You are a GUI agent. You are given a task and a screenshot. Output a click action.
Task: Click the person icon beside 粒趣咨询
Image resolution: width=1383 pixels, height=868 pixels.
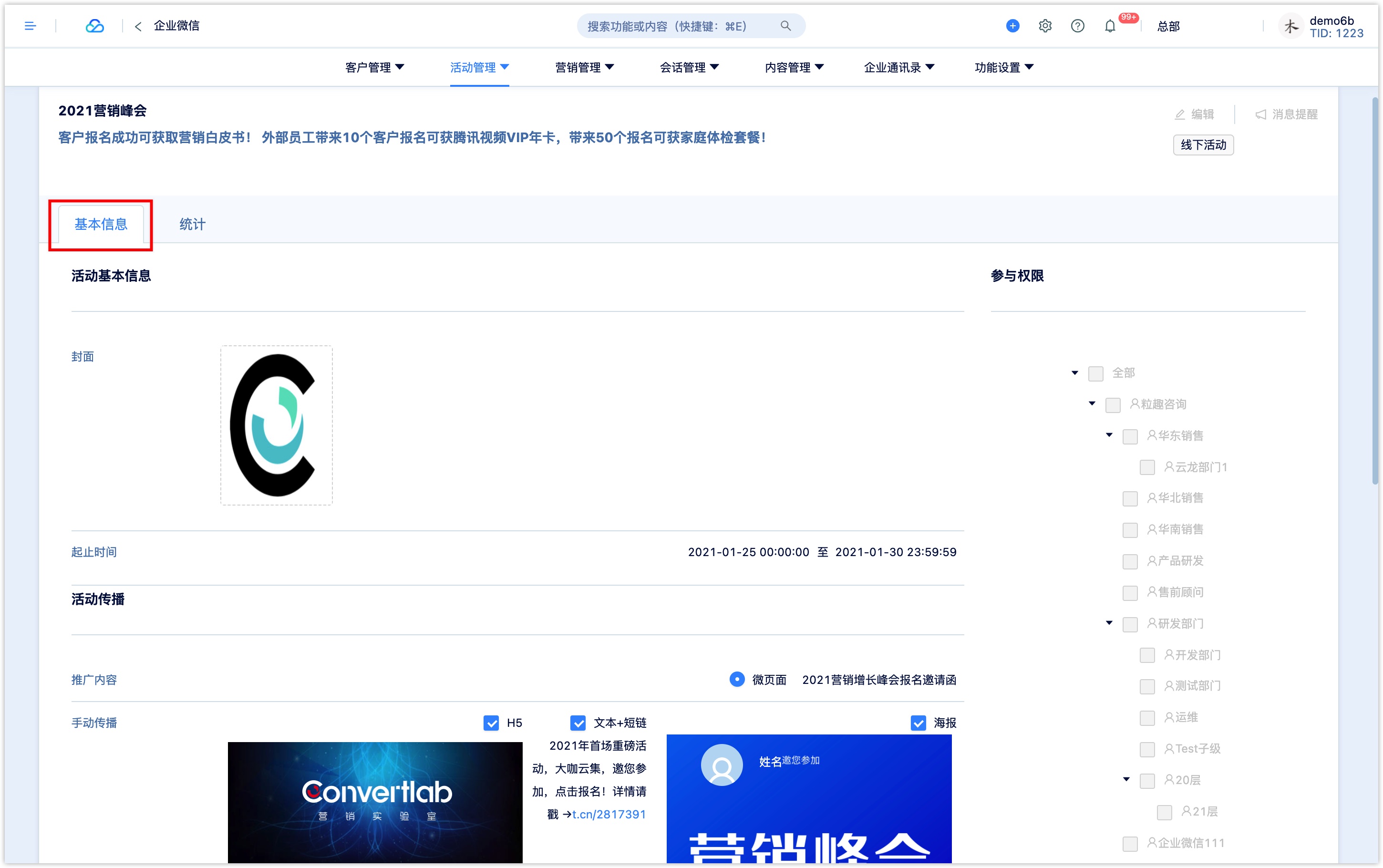coord(1134,403)
